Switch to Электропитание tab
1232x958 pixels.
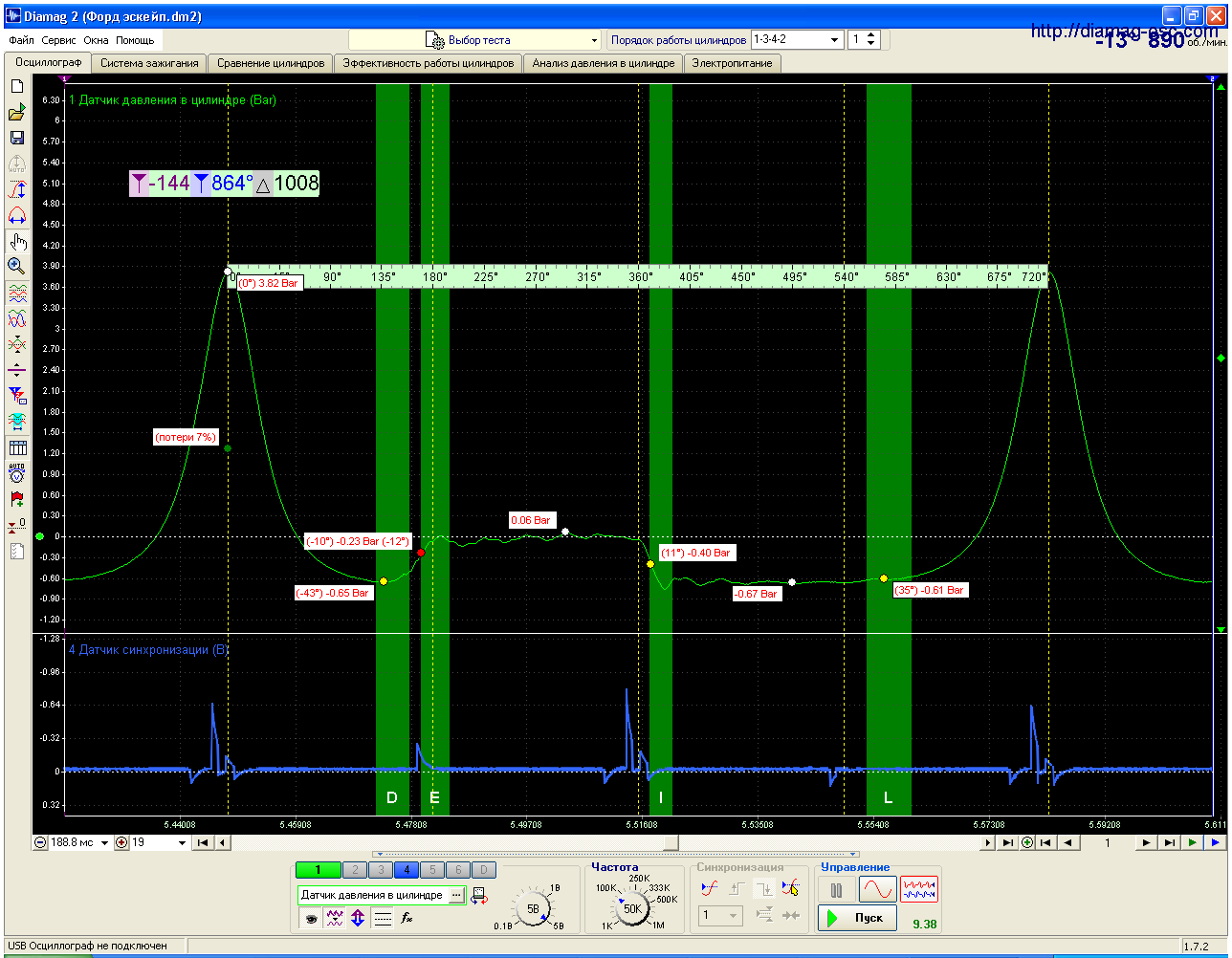point(733,63)
